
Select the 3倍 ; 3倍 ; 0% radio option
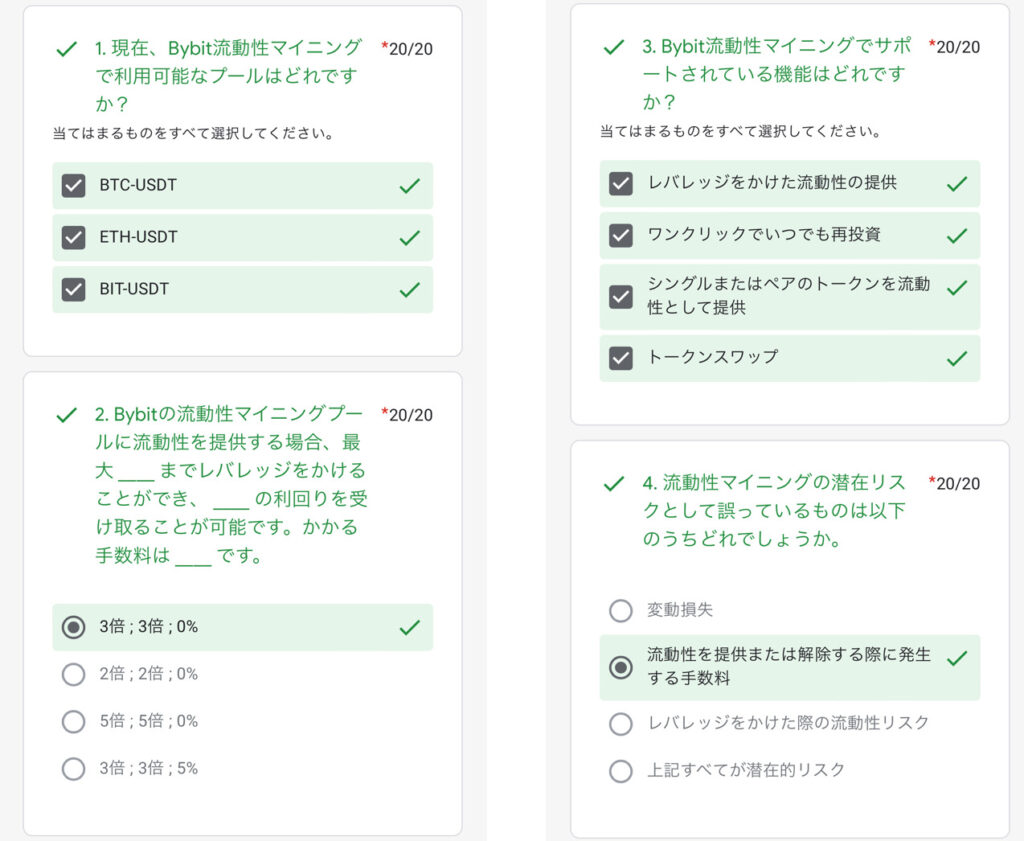tap(73, 627)
